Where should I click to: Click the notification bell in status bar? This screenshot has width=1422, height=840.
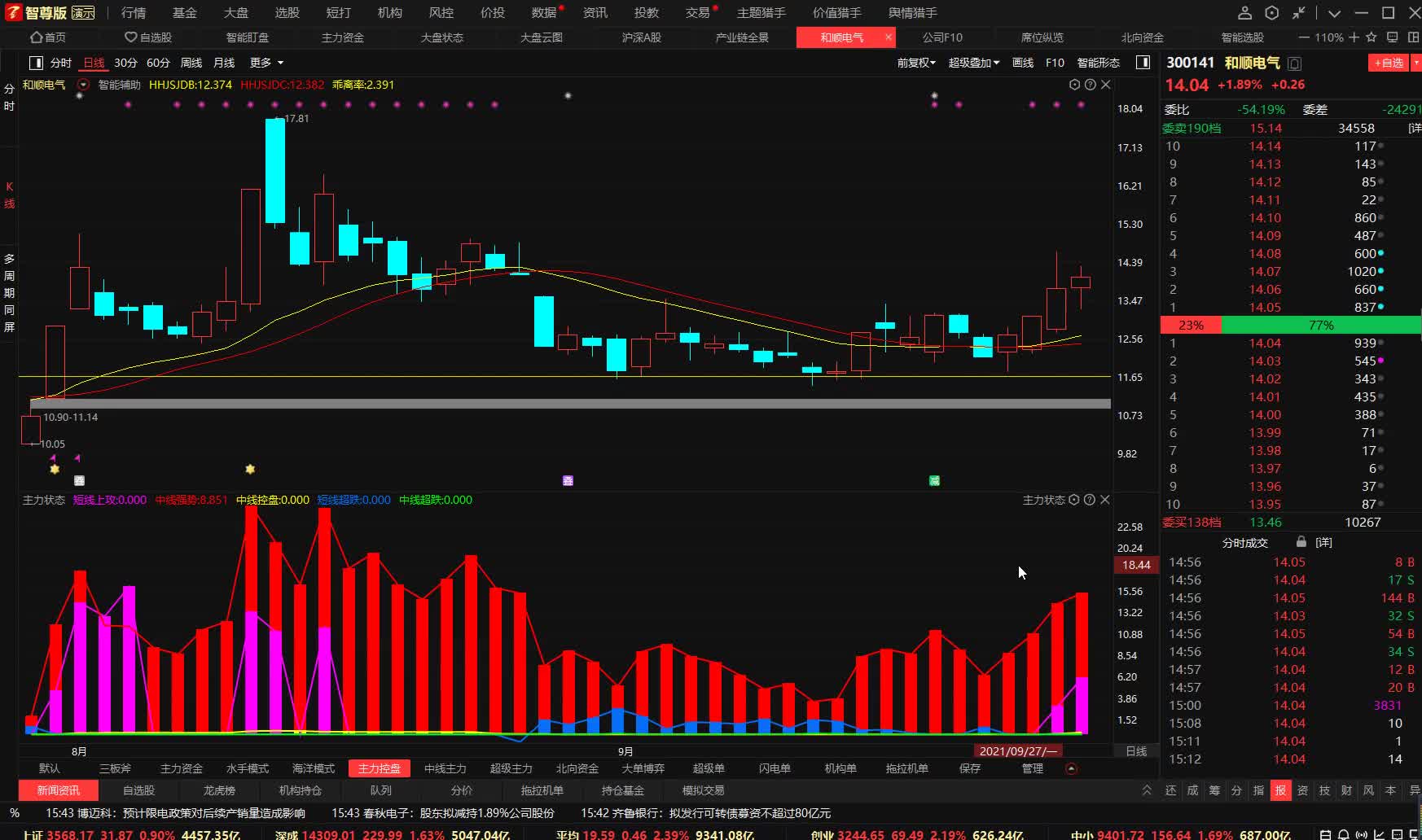[1344, 835]
